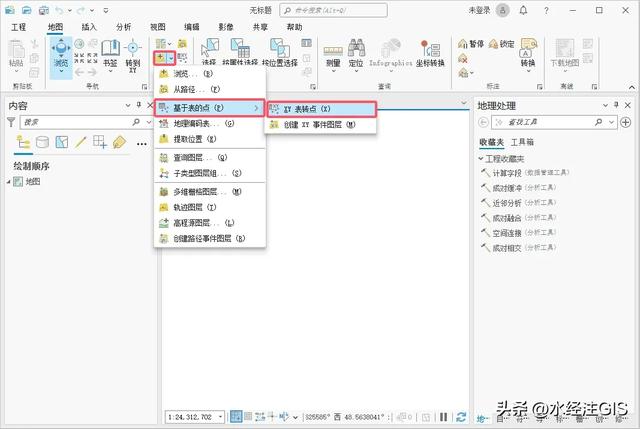This screenshot has height=429, width=640.
Task: Open the Bookmarks (书签) tool
Action: click(110, 55)
